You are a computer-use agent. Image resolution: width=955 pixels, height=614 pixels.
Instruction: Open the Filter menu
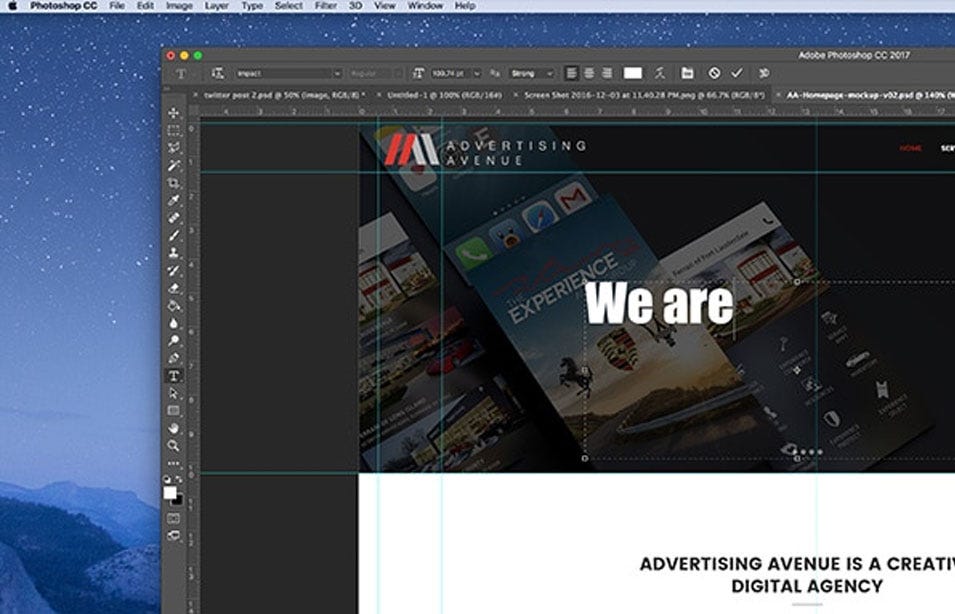coord(326,5)
